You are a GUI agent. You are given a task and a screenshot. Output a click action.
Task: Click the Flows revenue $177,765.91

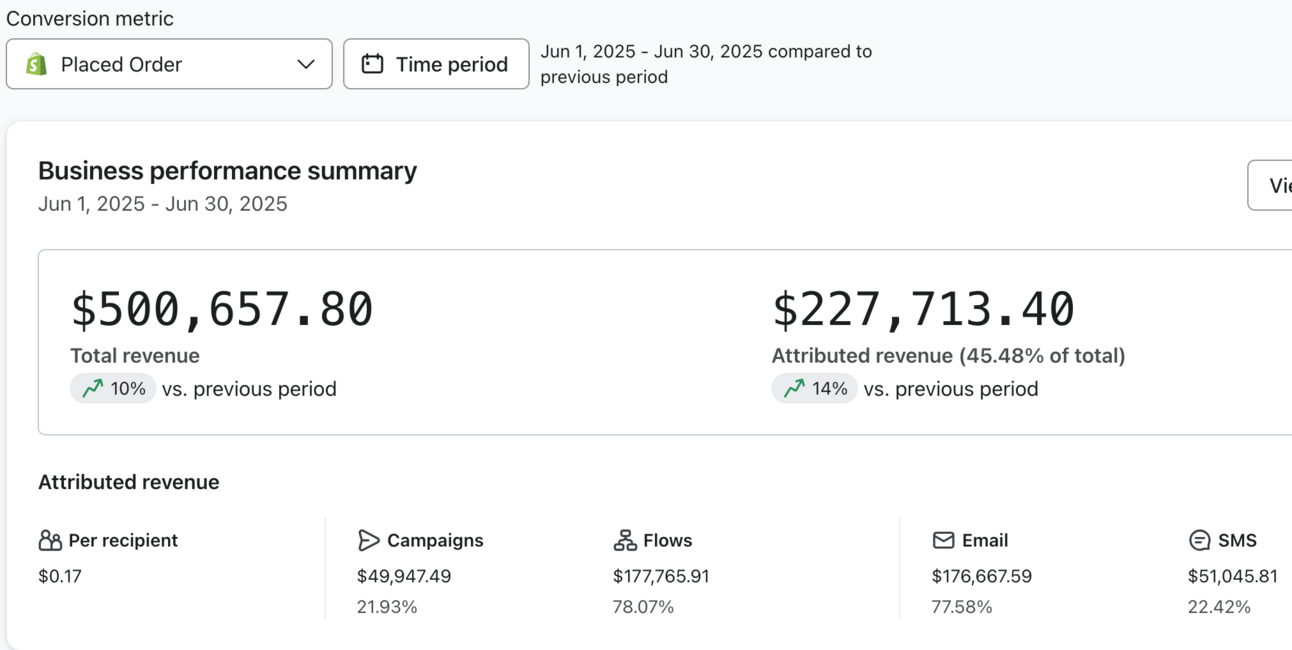coord(661,577)
